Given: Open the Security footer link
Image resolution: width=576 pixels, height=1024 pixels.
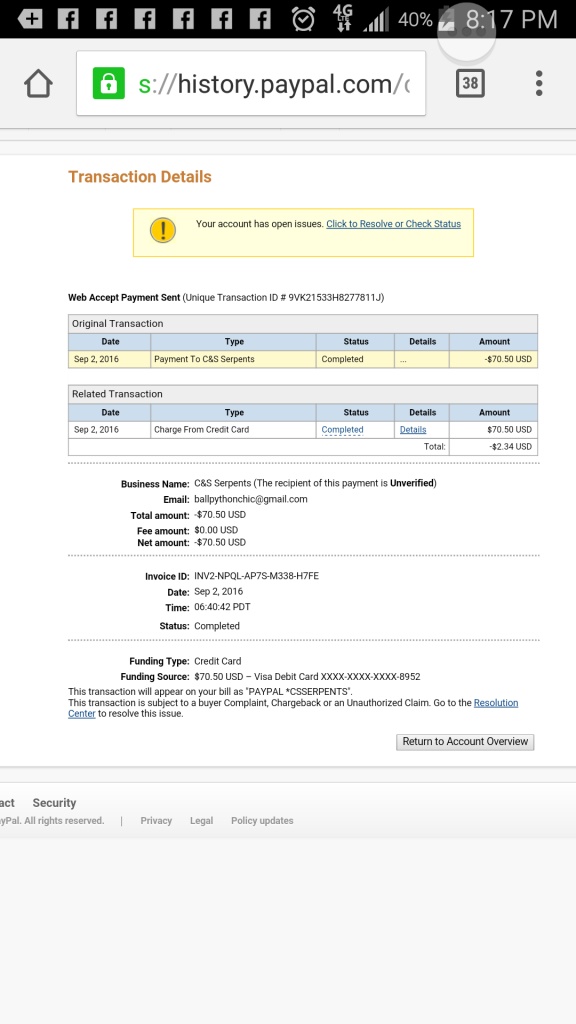Looking at the screenshot, I should 54,803.
